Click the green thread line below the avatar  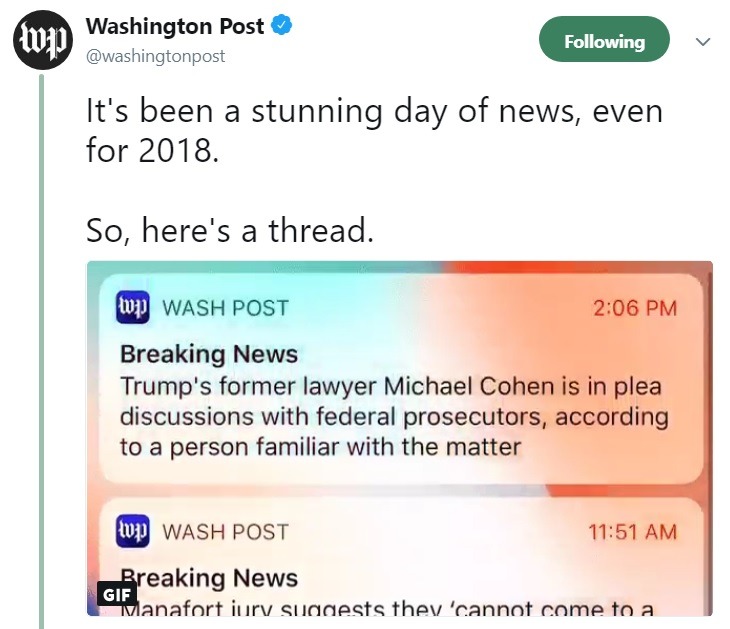coord(41,350)
